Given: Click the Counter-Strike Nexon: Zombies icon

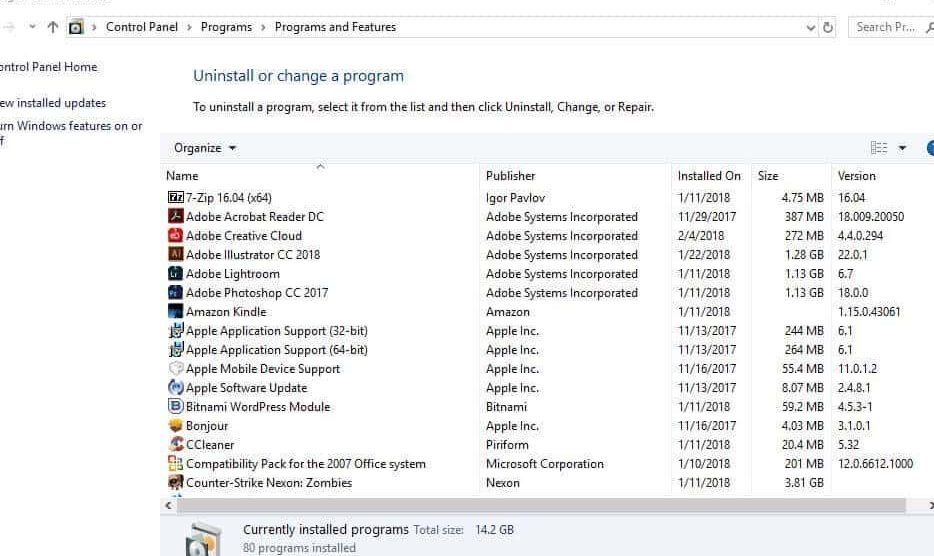Looking at the screenshot, I should click(x=176, y=483).
